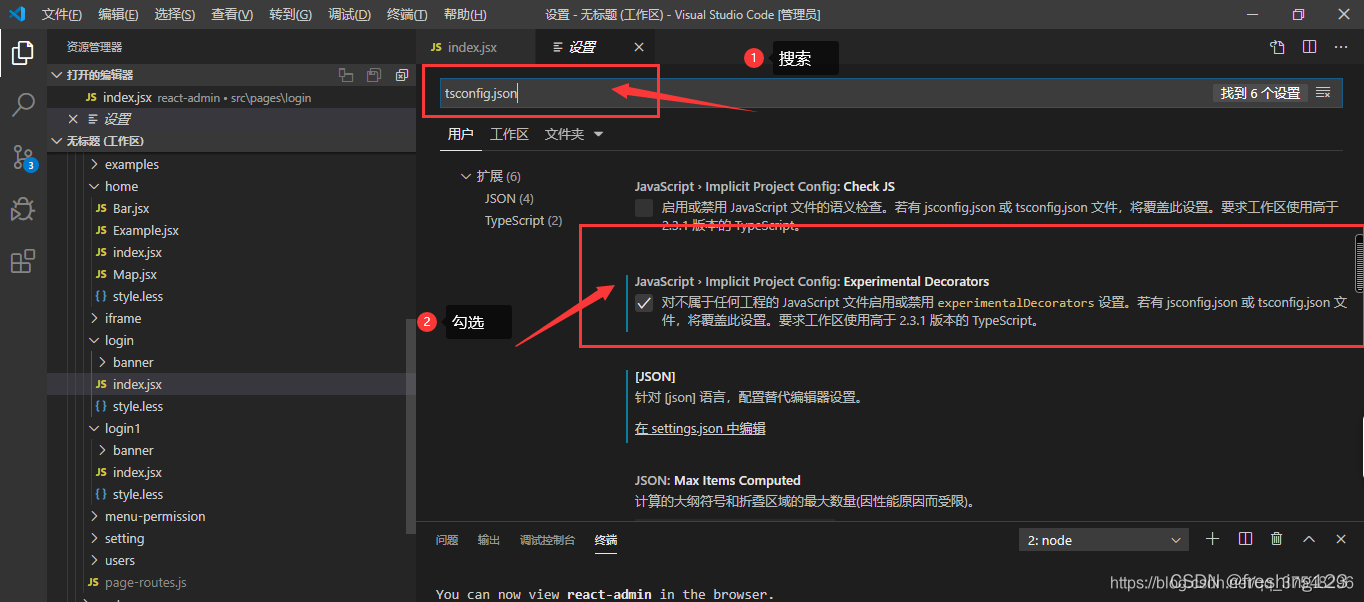Select index.jsx under the login folder
This screenshot has height=602, width=1364.
137,384
